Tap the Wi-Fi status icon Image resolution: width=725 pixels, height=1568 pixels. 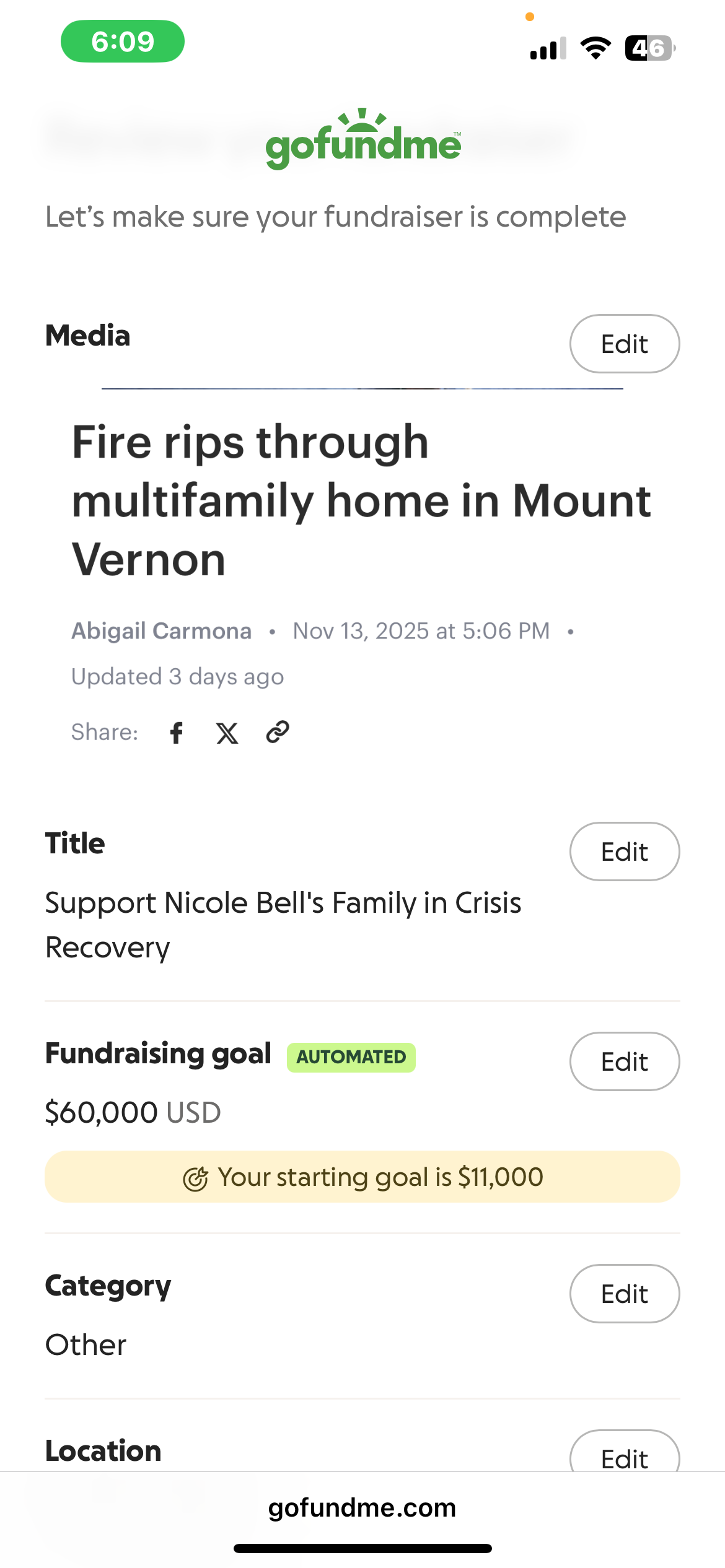595,48
